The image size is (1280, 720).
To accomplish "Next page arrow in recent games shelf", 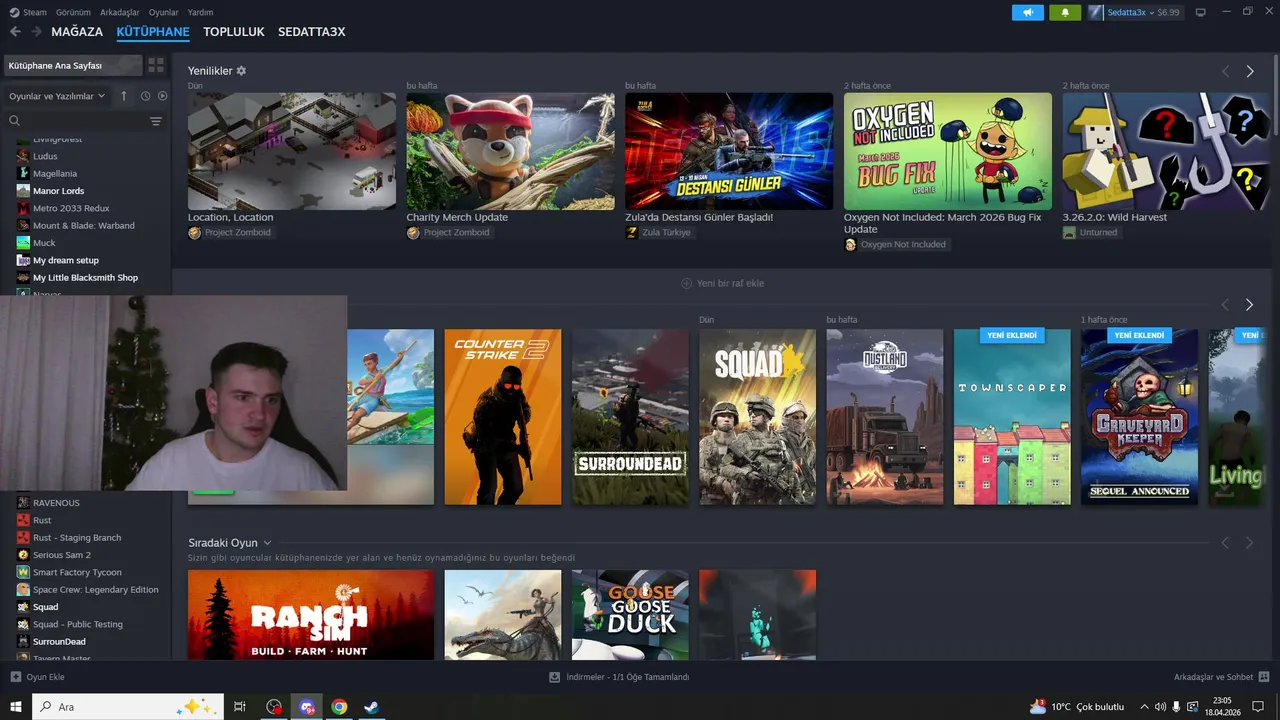I will point(1249,305).
